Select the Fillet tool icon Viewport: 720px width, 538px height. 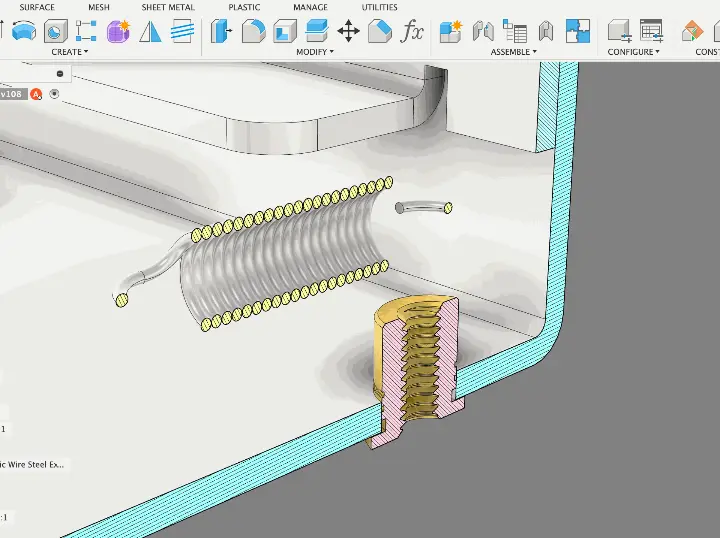[x=253, y=32]
